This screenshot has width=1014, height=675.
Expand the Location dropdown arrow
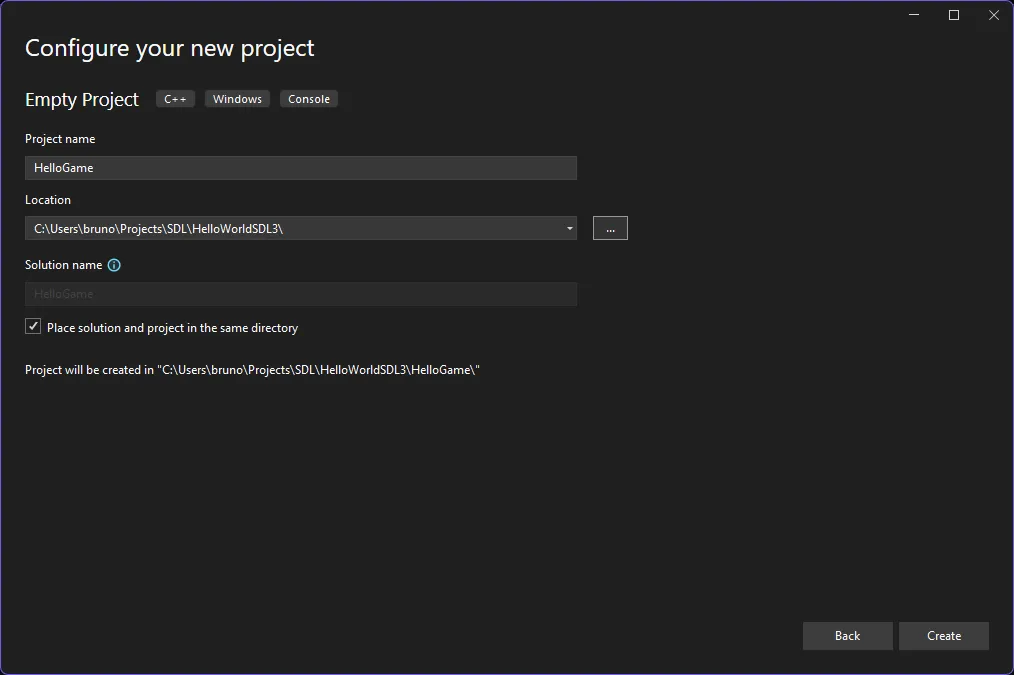pyautogui.click(x=569, y=228)
